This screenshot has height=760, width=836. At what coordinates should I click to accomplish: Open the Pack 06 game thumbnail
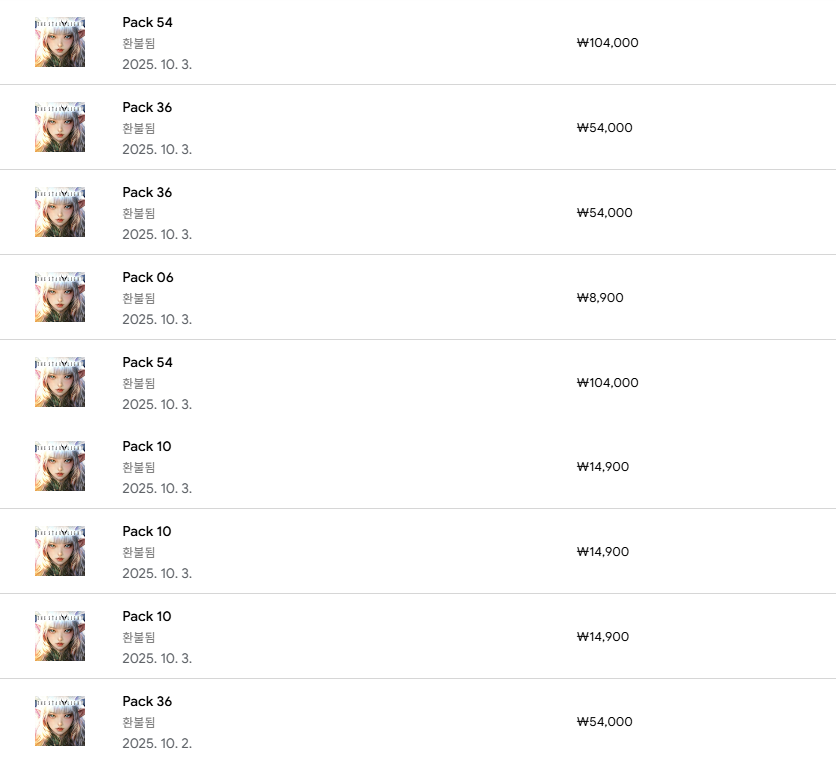60,297
